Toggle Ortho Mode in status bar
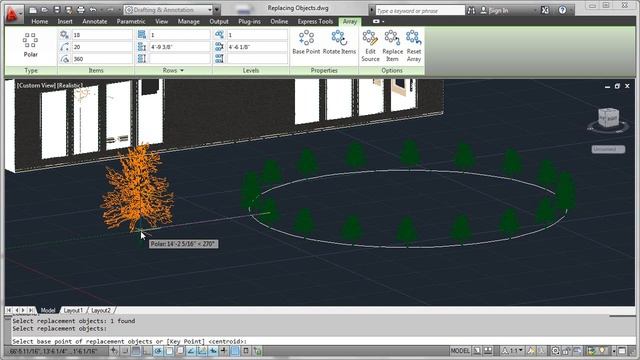 (x=147, y=351)
